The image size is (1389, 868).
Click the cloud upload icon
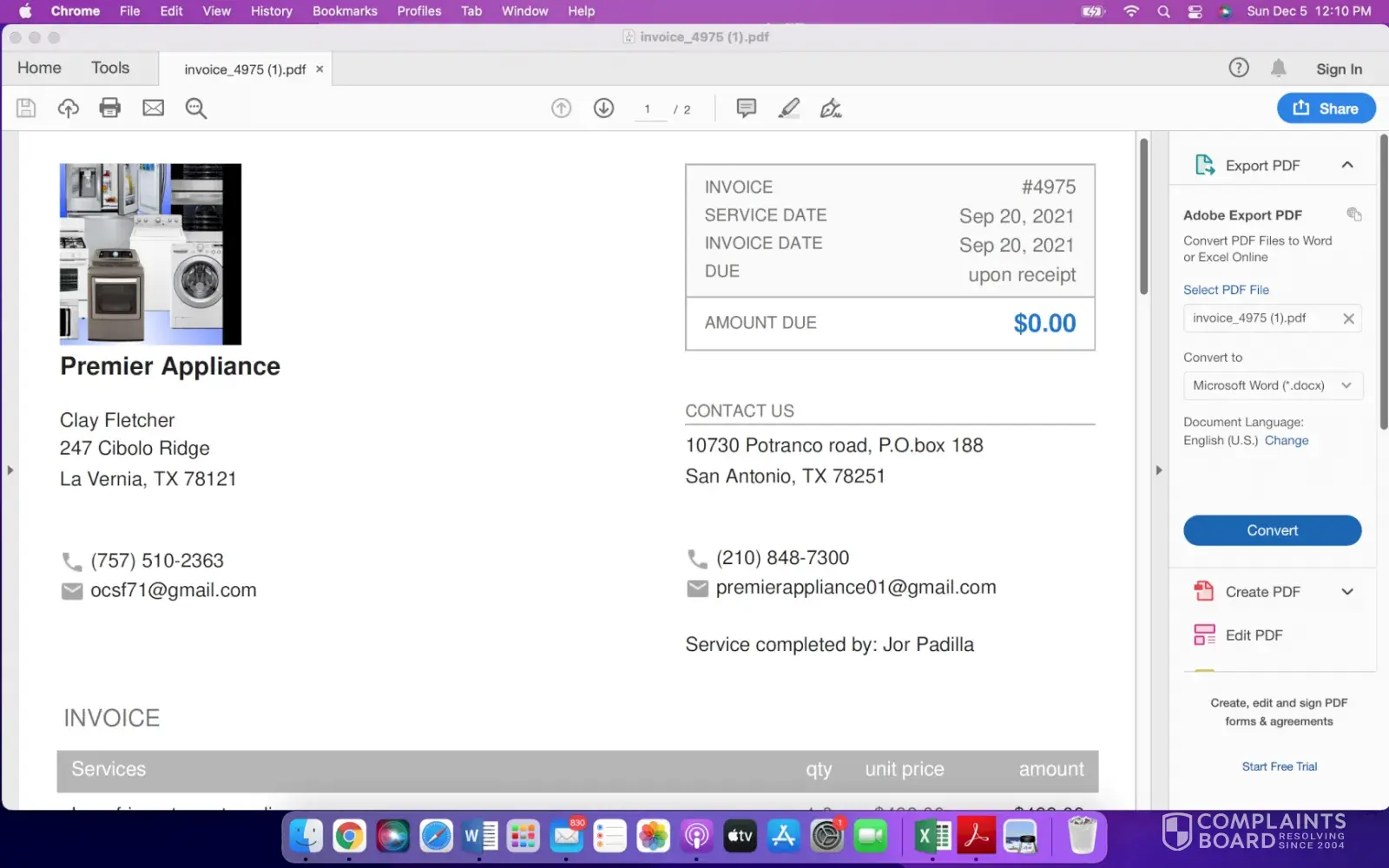pos(68,108)
